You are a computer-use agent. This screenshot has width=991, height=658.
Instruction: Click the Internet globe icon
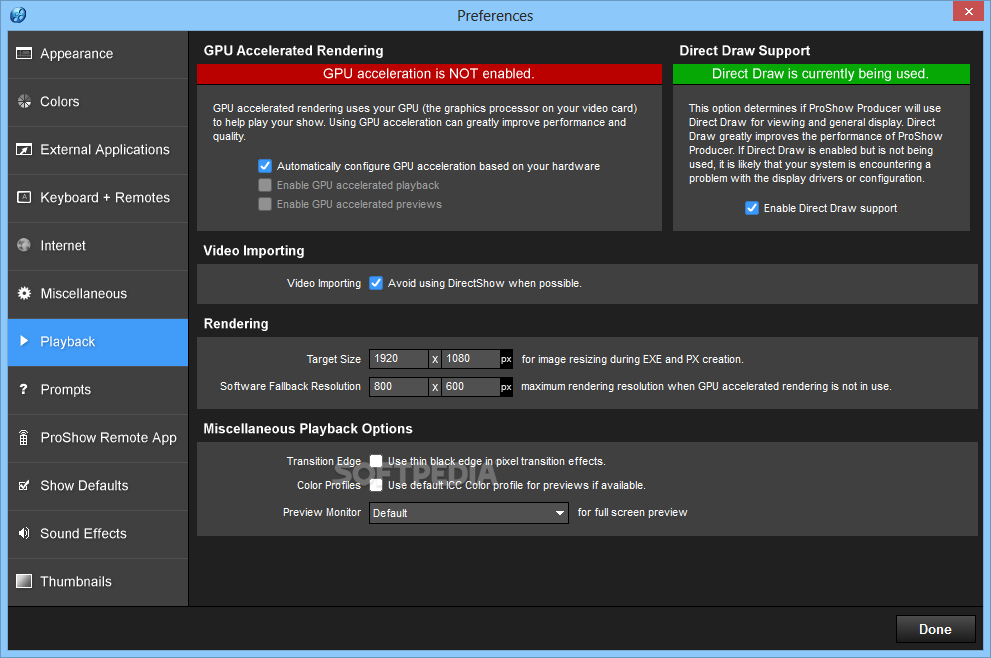[x=24, y=245]
